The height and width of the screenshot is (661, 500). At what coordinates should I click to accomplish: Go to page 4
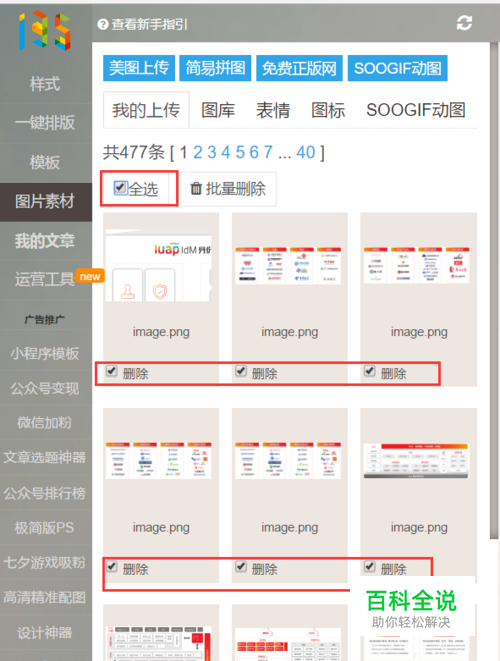coord(226,152)
